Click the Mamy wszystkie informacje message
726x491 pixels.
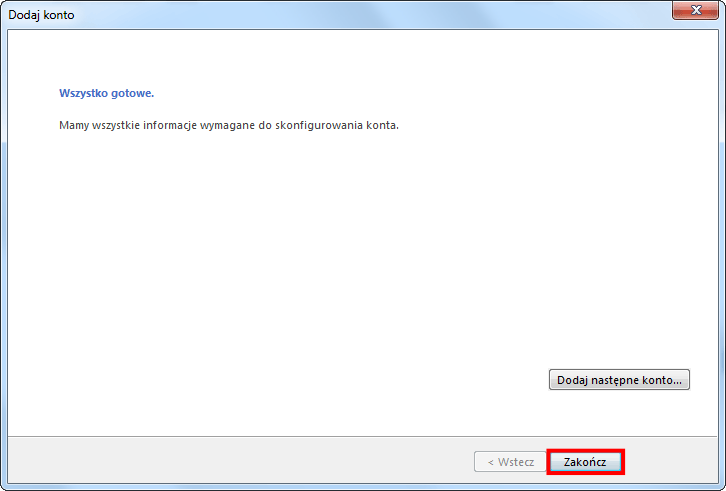pos(229,126)
